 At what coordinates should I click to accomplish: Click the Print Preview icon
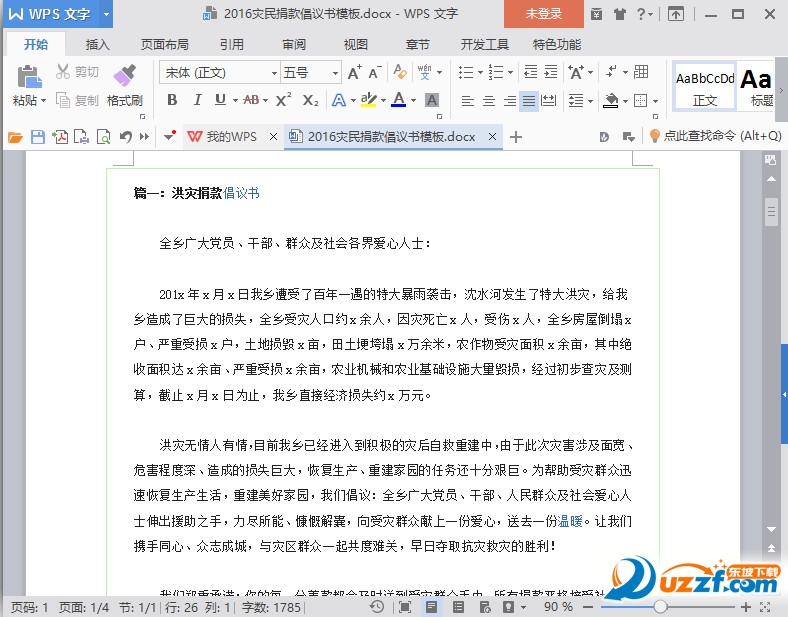104,137
